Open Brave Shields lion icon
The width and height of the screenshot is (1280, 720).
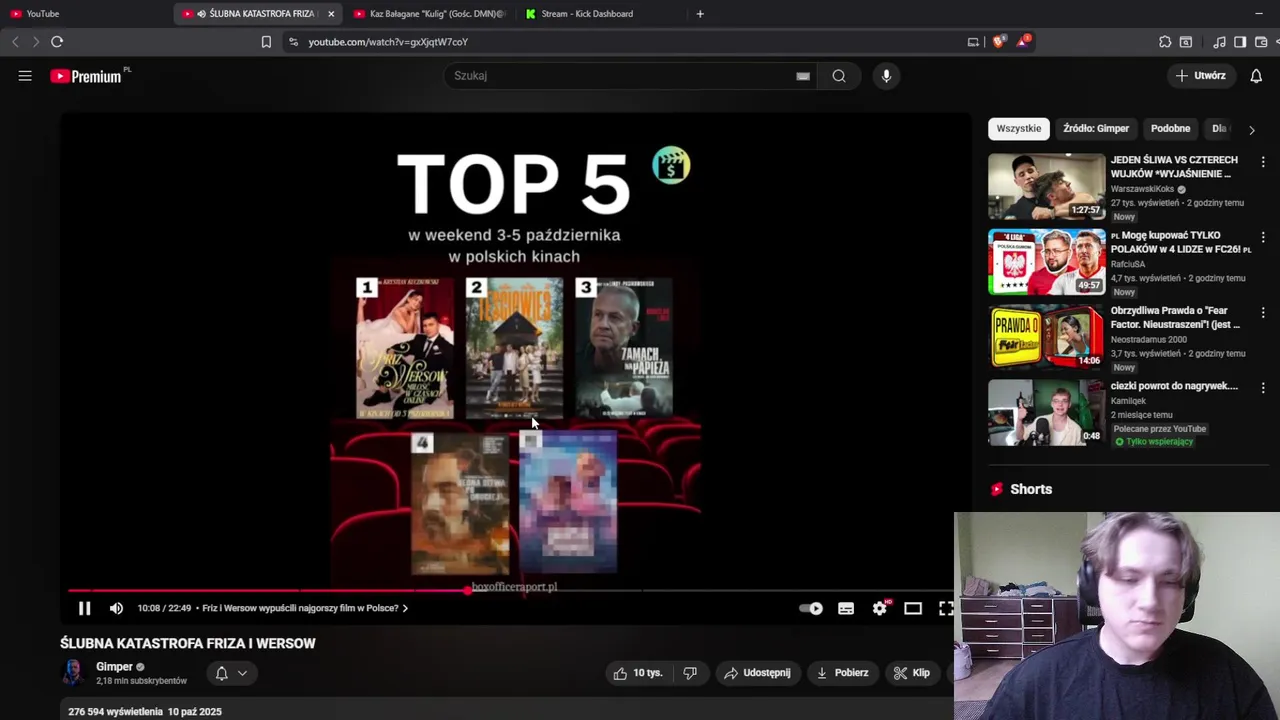(999, 42)
